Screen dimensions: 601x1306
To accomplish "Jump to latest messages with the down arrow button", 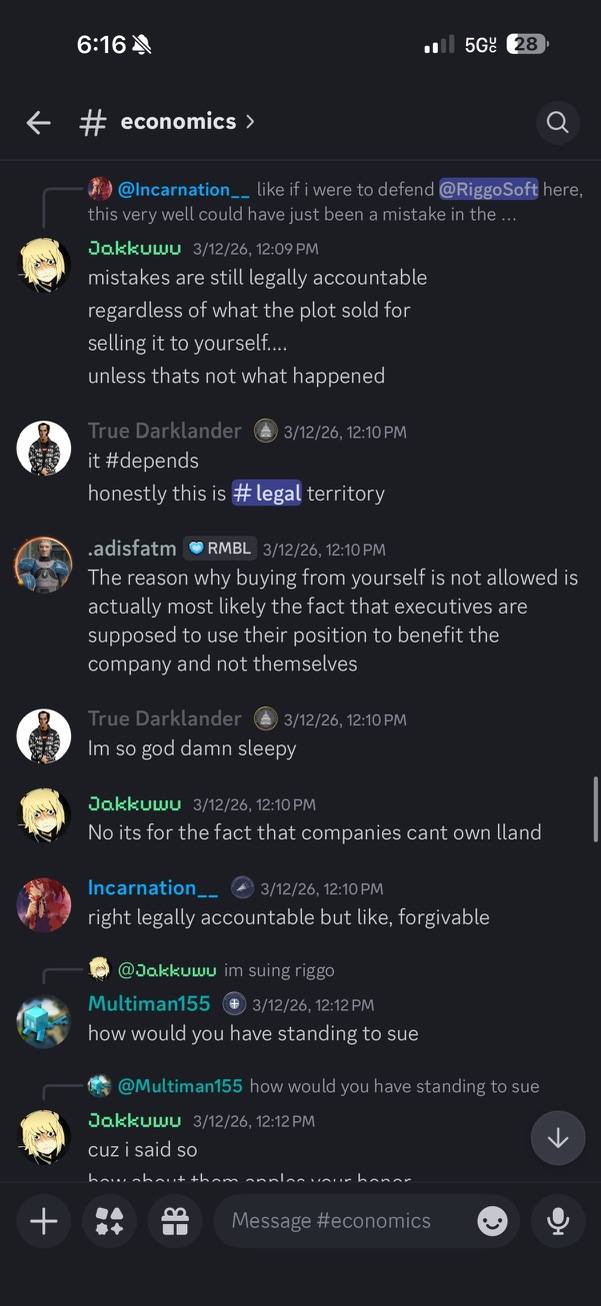I will (557, 1138).
